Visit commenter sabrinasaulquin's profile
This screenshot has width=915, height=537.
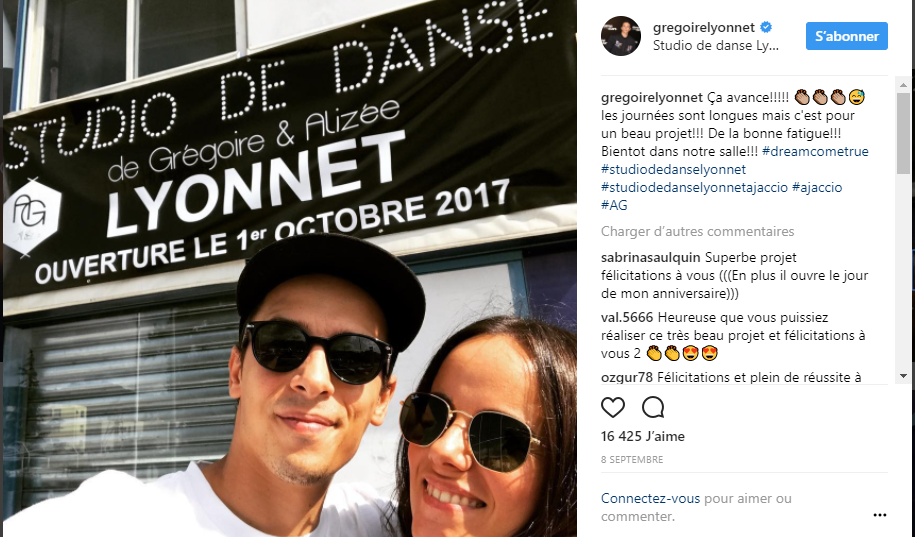point(651,257)
